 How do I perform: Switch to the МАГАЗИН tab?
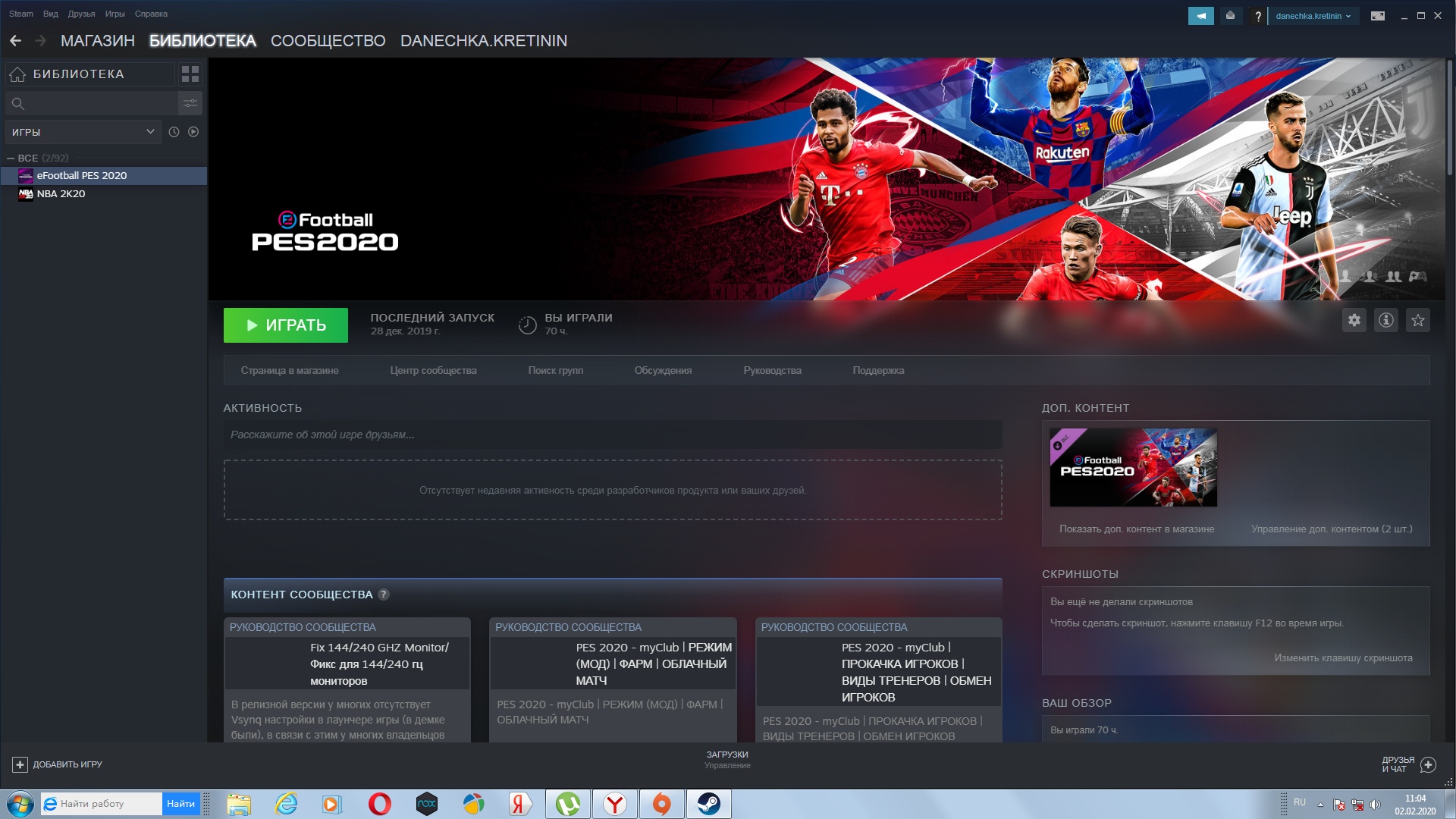(98, 41)
